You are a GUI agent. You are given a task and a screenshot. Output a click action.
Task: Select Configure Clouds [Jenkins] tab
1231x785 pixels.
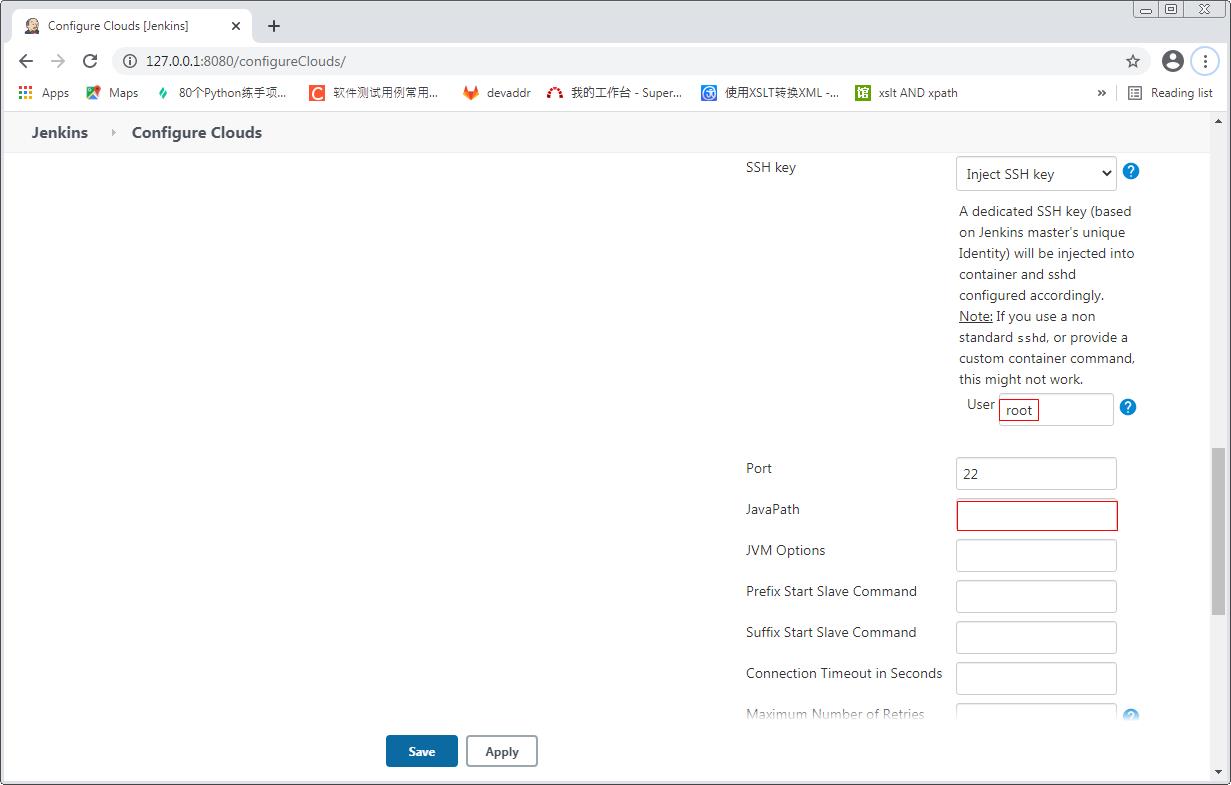(x=132, y=26)
